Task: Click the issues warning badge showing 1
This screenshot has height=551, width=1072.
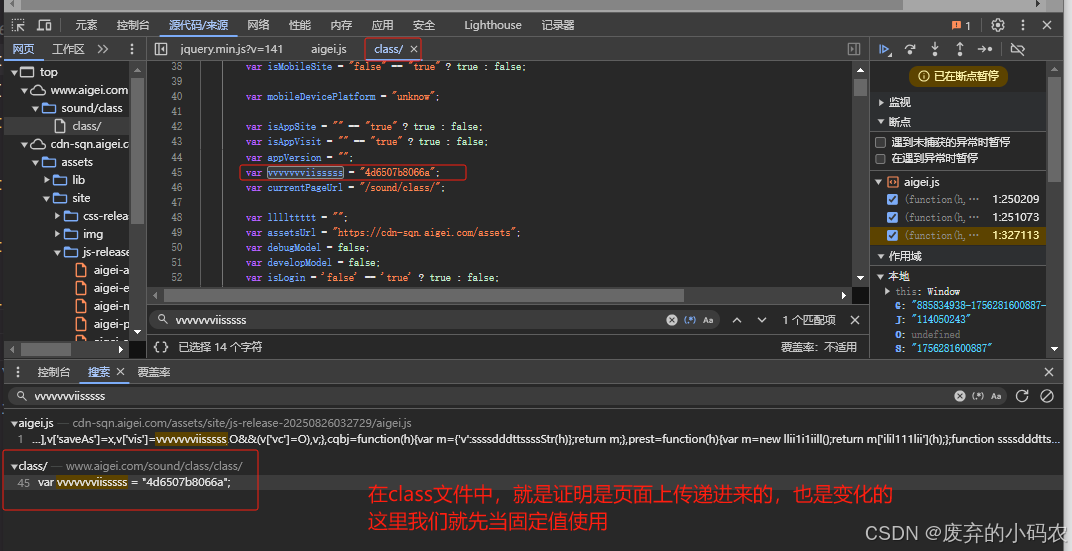Action: pyautogui.click(x=961, y=25)
